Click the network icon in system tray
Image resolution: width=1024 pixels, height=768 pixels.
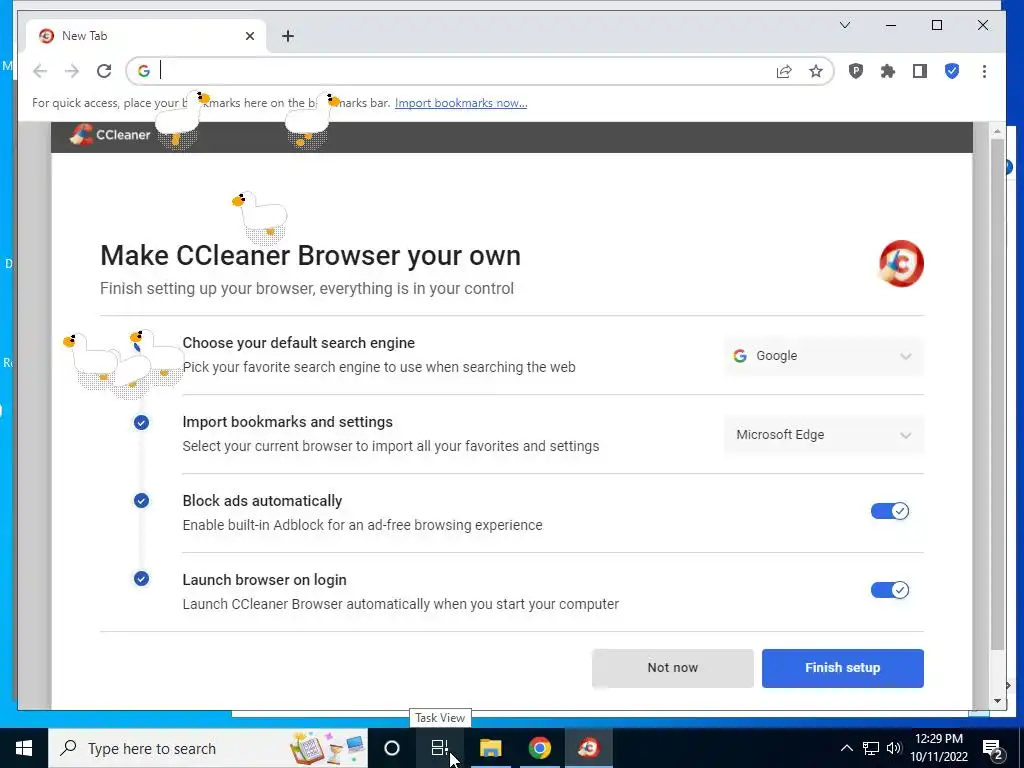(x=871, y=748)
